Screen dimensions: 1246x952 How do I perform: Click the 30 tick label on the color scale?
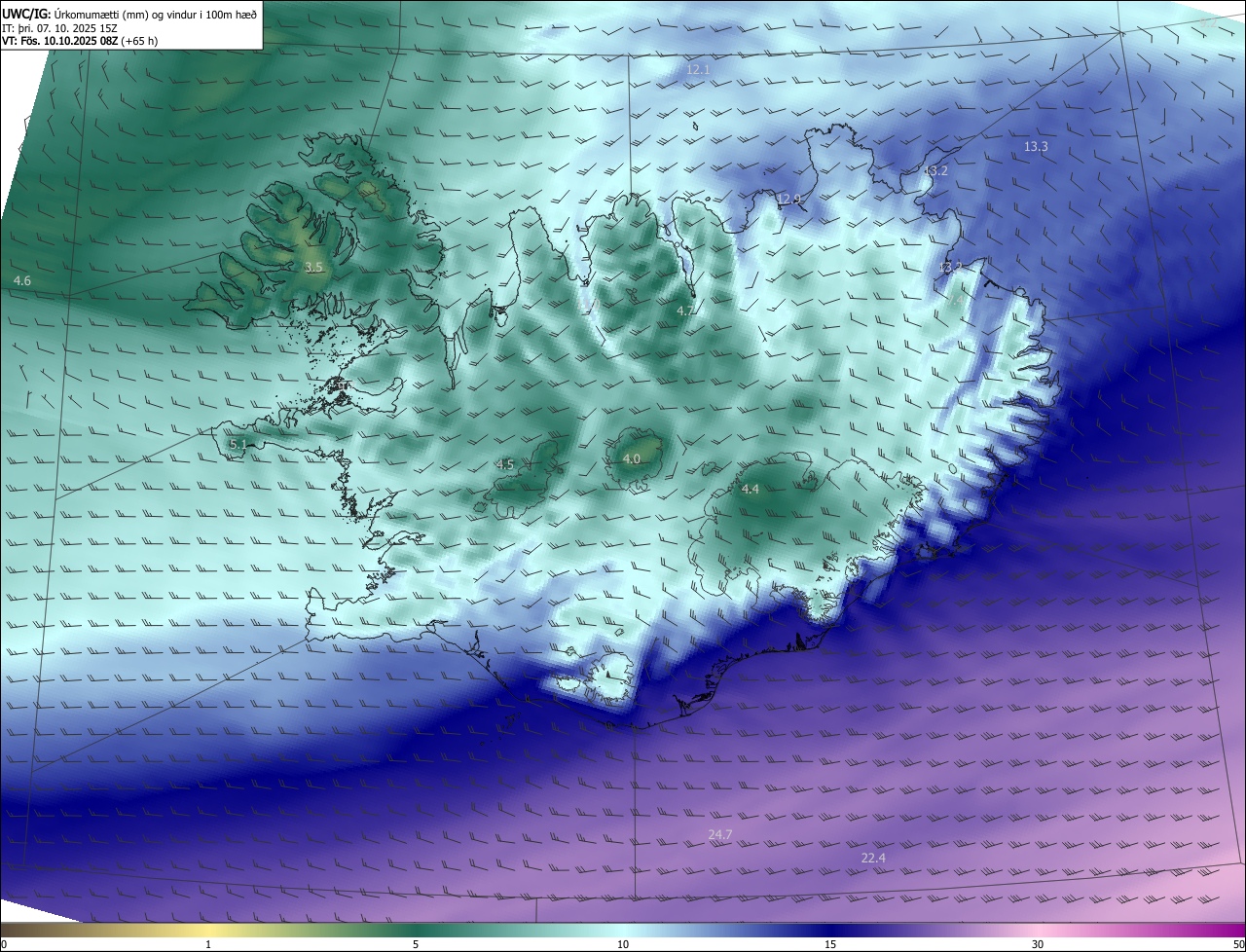click(x=1038, y=944)
